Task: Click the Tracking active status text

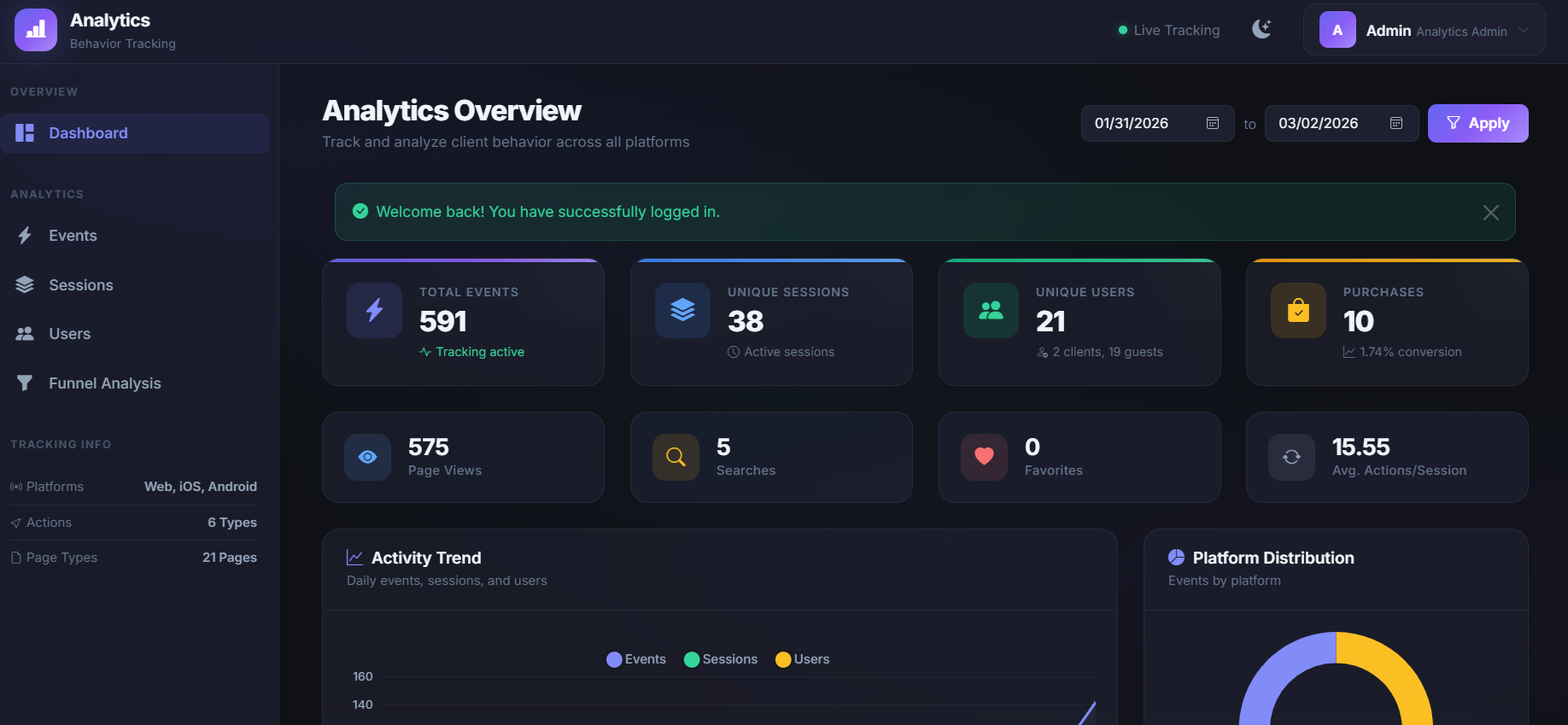Action: click(480, 352)
